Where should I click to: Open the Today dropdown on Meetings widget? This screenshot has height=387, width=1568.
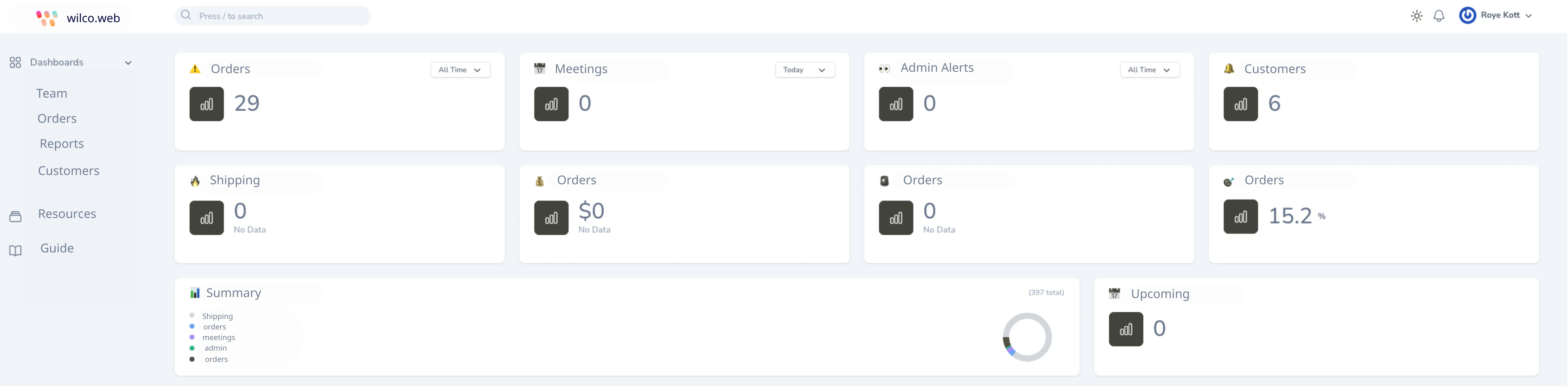click(805, 69)
